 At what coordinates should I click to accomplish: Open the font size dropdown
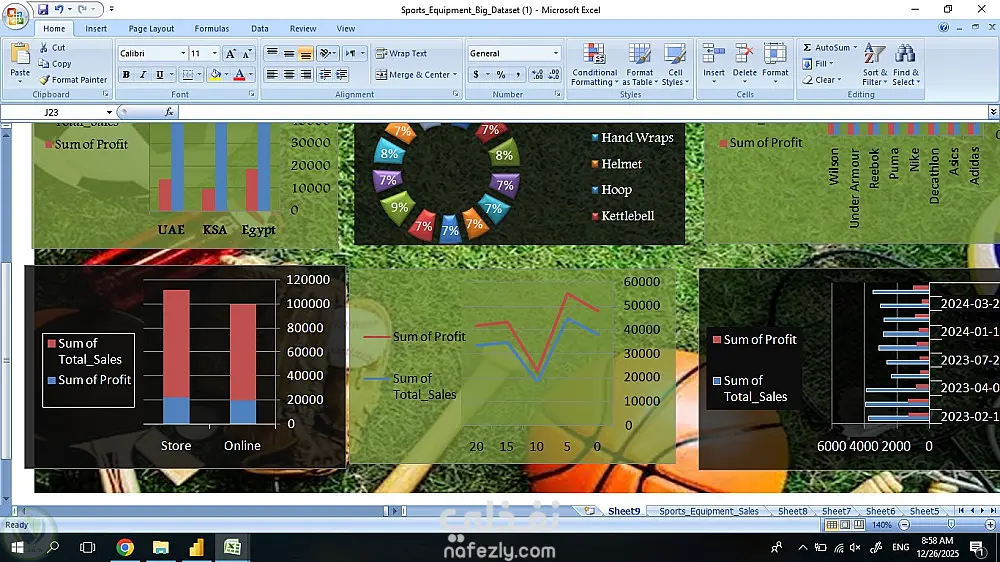(214, 54)
